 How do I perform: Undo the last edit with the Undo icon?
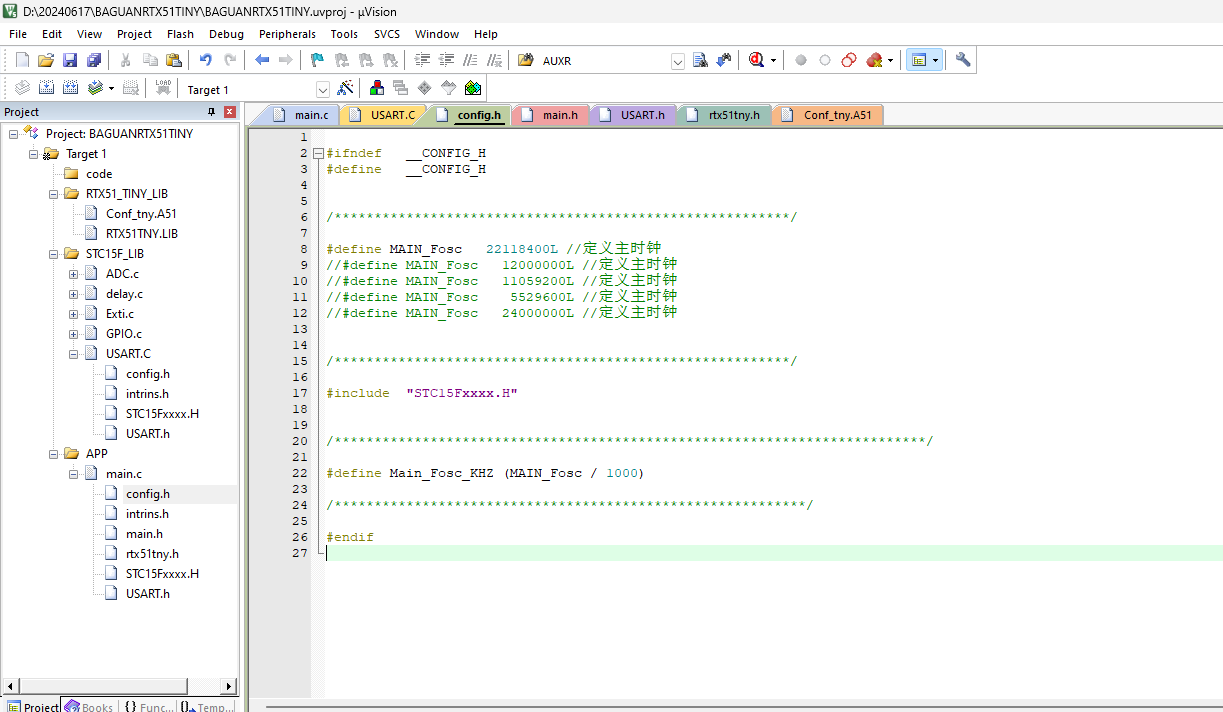(206, 60)
